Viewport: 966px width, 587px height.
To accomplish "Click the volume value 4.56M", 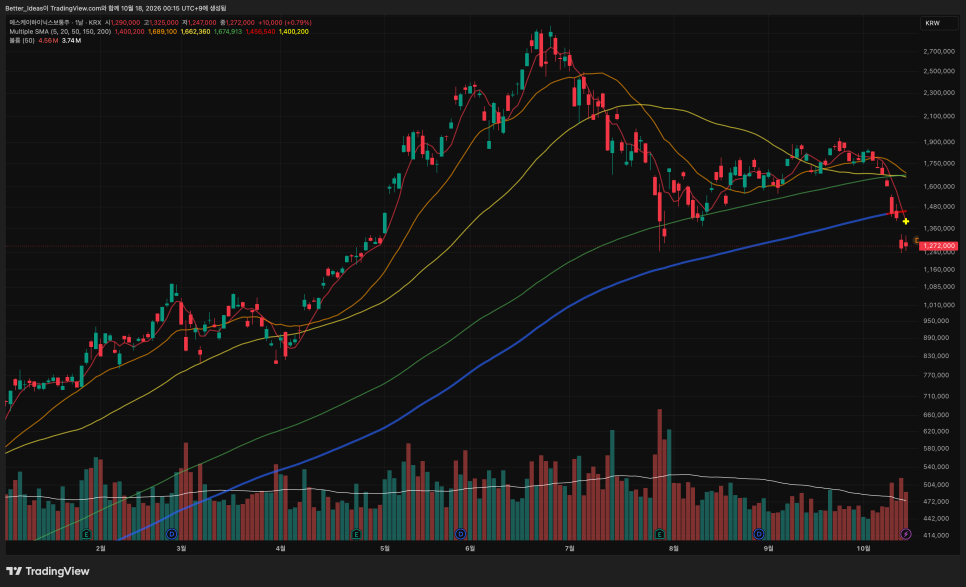I will tap(48, 41).
